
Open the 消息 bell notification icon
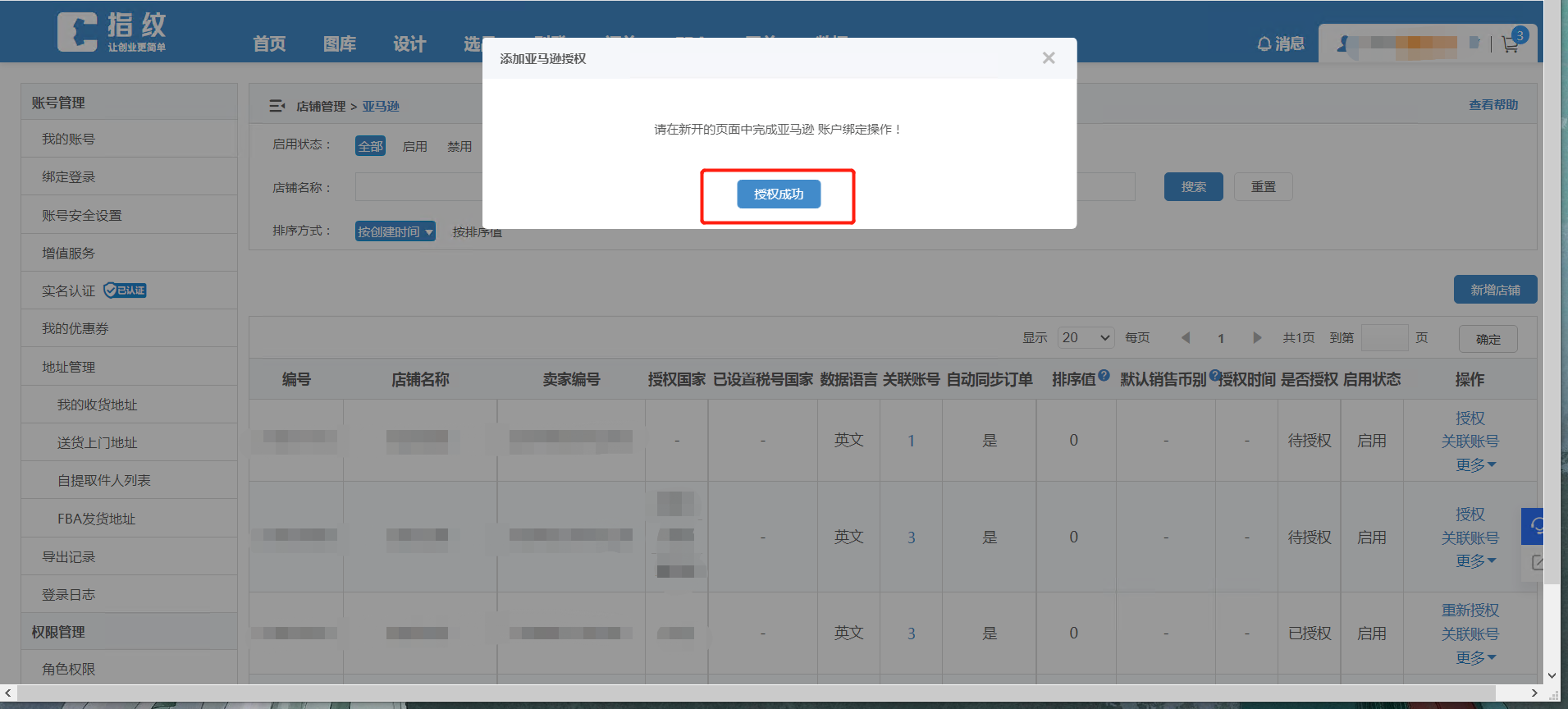(x=1264, y=43)
